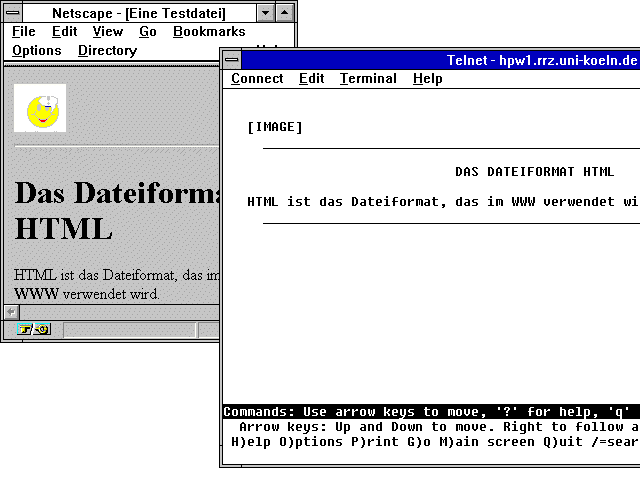The height and width of the screenshot is (480, 640).
Task: Open Netscape's Edit menu
Action: (64, 31)
